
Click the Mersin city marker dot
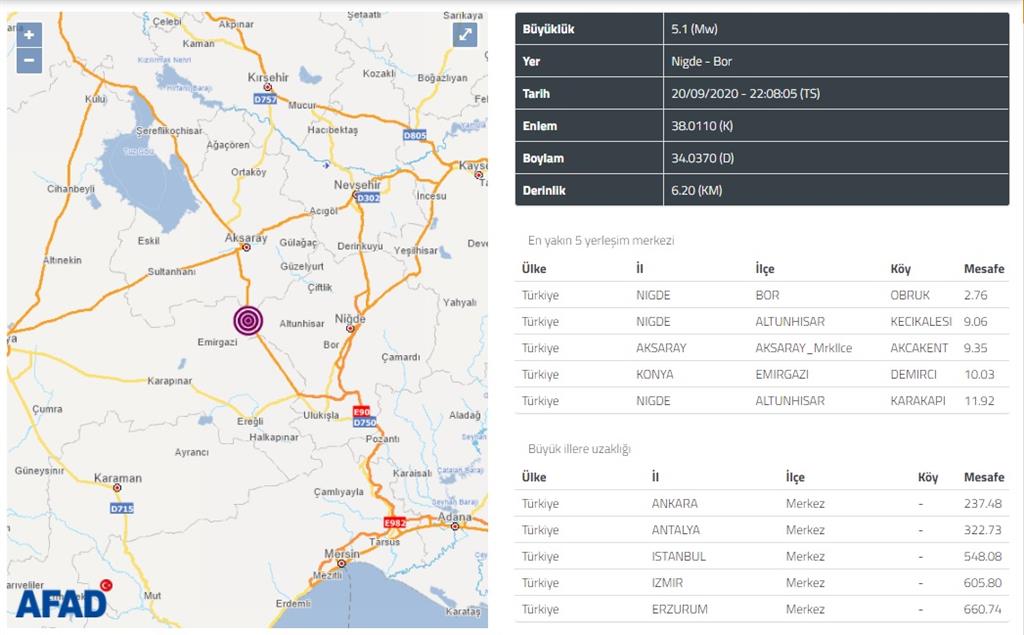[342, 563]
